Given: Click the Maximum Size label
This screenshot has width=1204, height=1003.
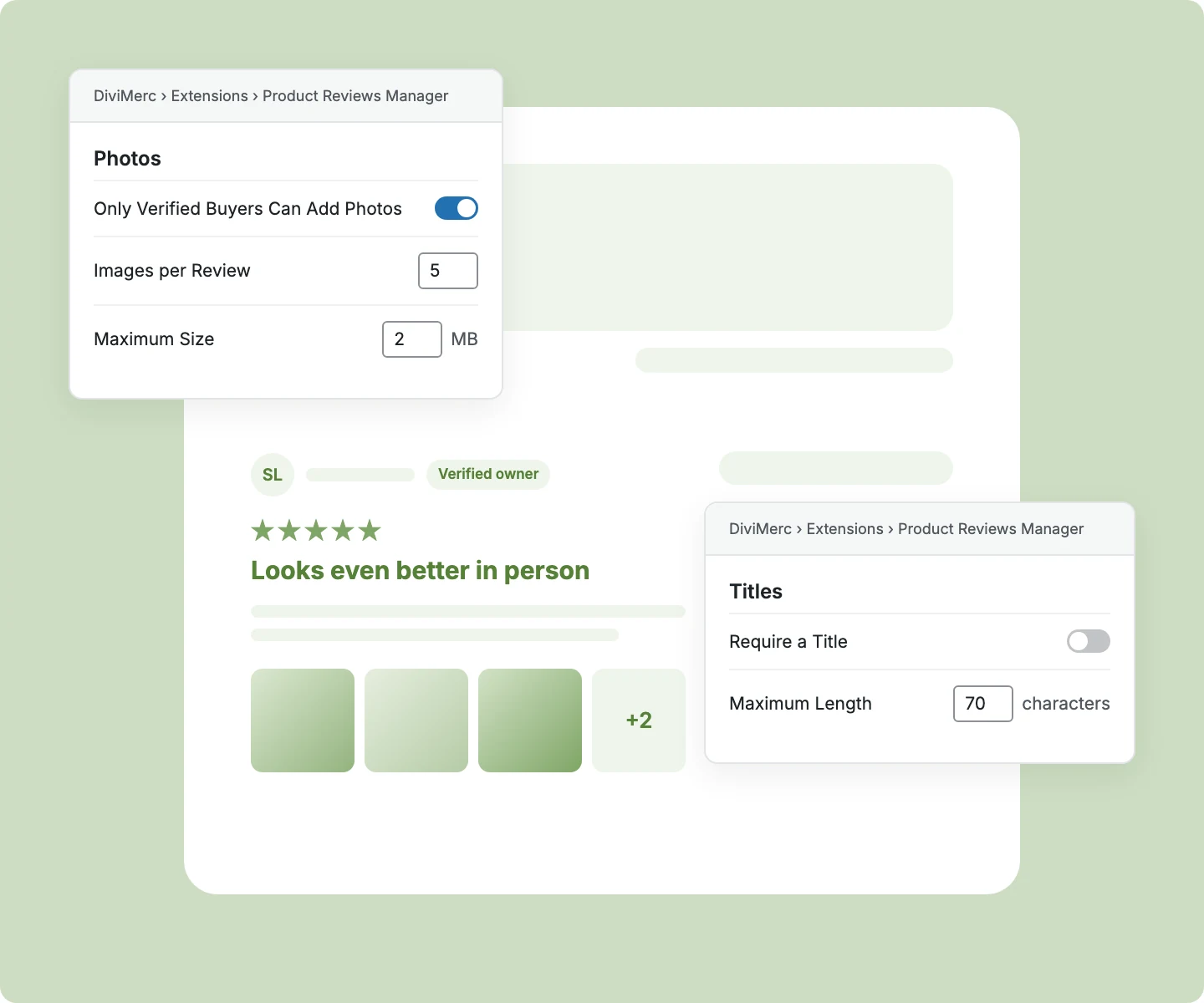Looking at the screenshot, I should click(x=154, y=339).
